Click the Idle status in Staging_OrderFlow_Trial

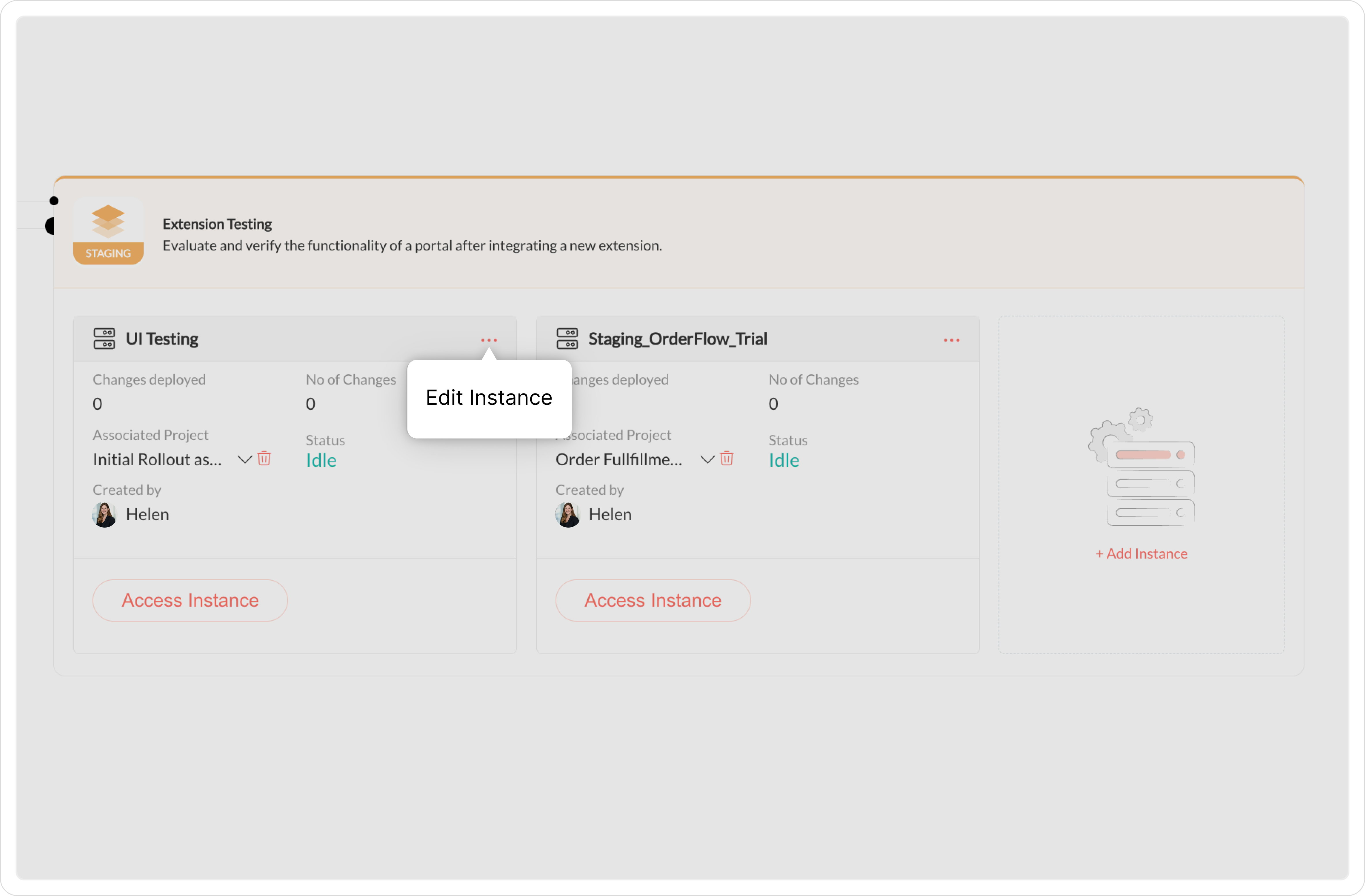(783, 460)
